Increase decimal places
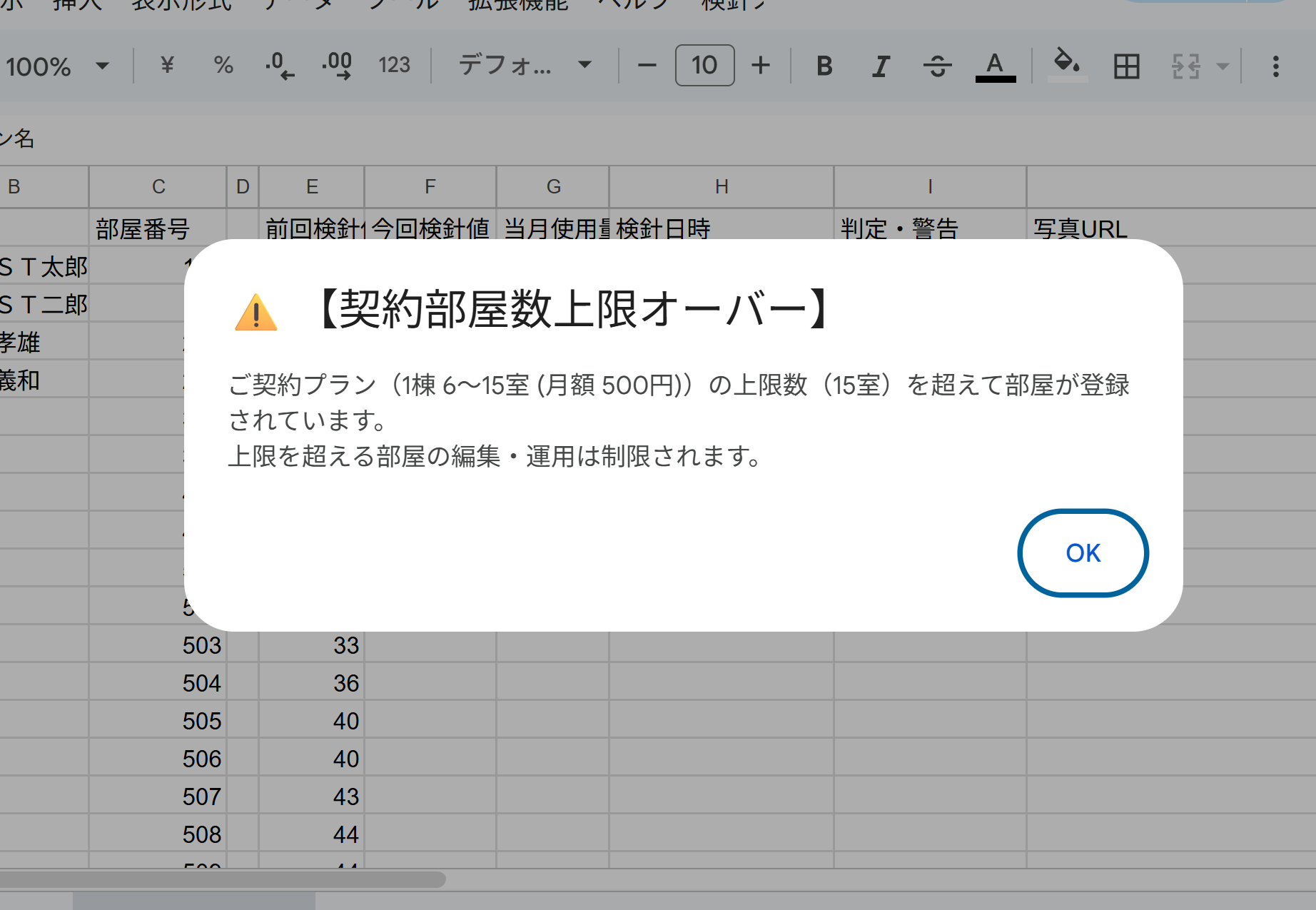The image size is (1316, 910). (336, 66)
